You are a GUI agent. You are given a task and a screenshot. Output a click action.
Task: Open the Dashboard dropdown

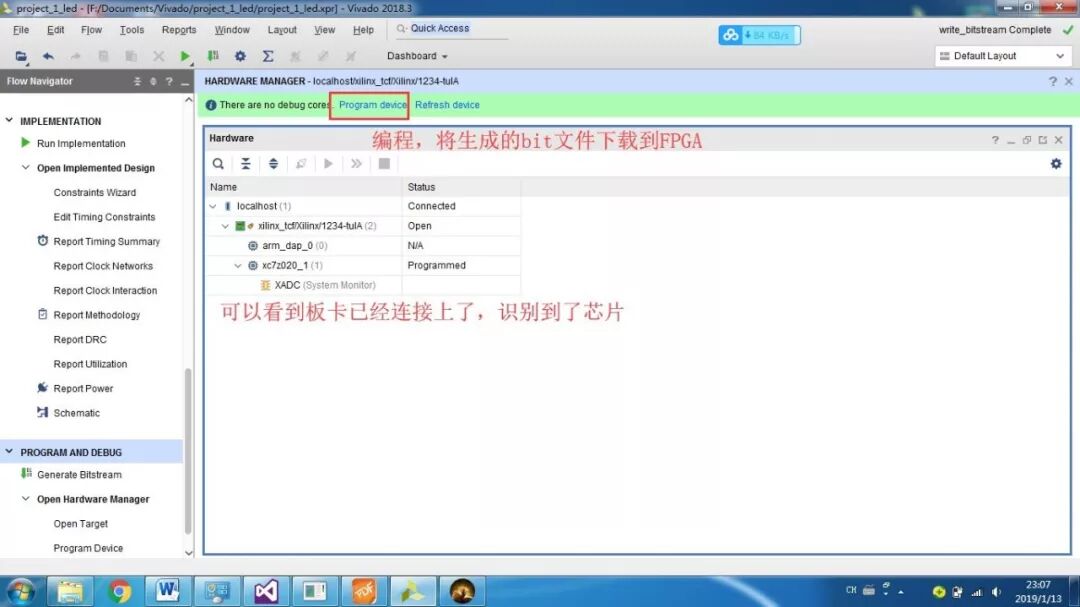pos(417,56)
